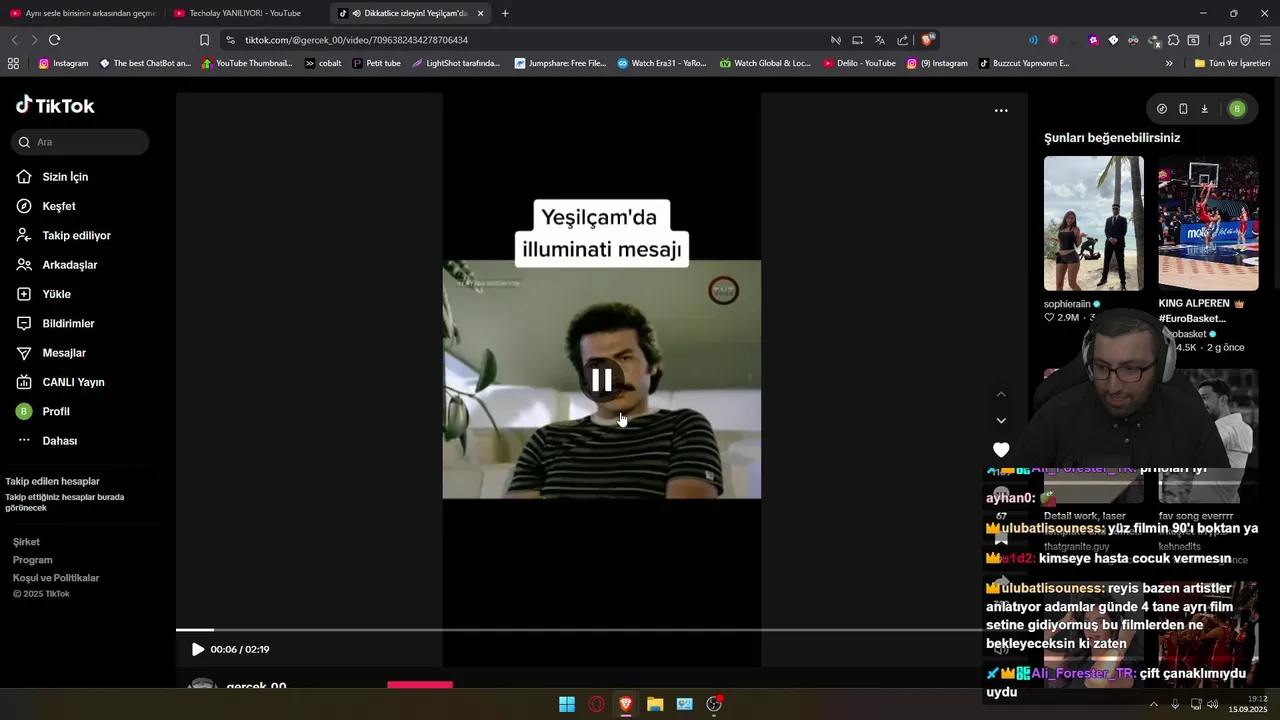This screenshot has width=1280, height=720.
Task: Open the Opera icon in taskbar
Action: pyautogui.click(x=597, y=704)
